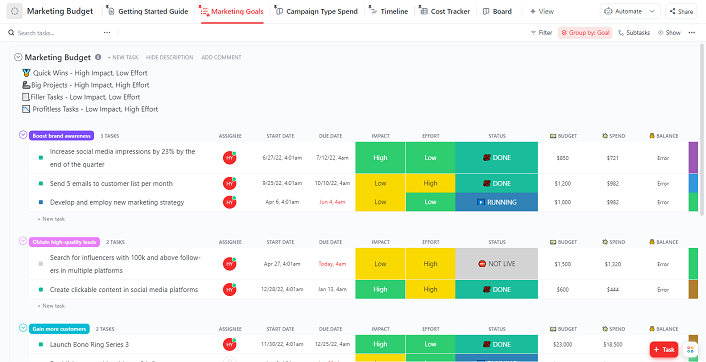
Task: Click the workspace logo icon beside Marketing Budget
Action: pyautogui.click(x=15, y=11)
